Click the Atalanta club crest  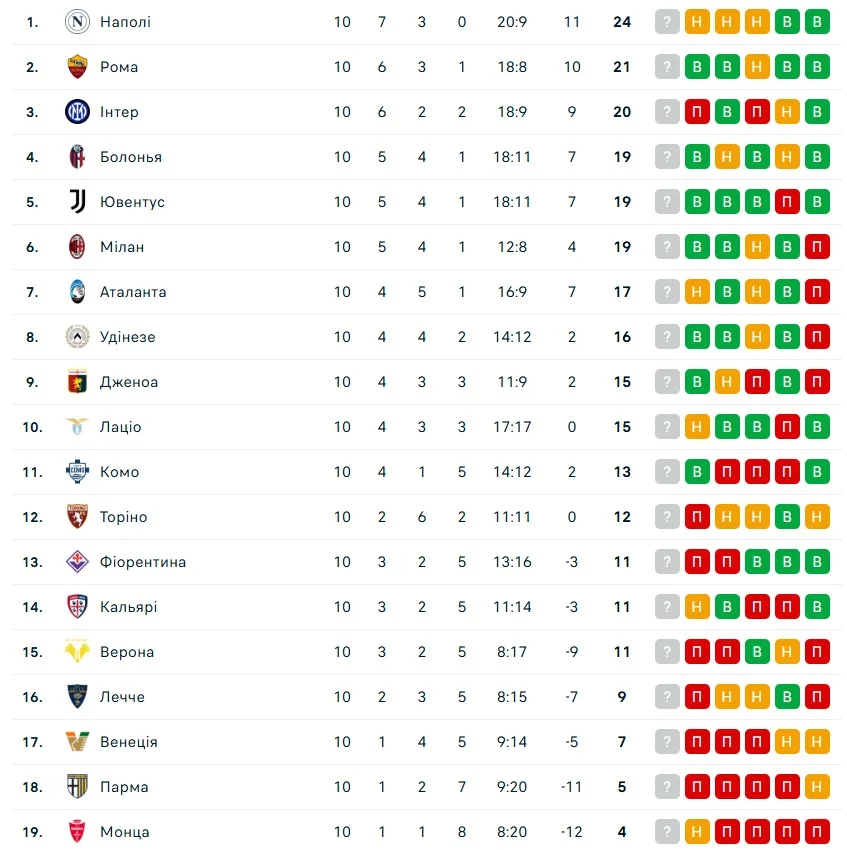77,292
